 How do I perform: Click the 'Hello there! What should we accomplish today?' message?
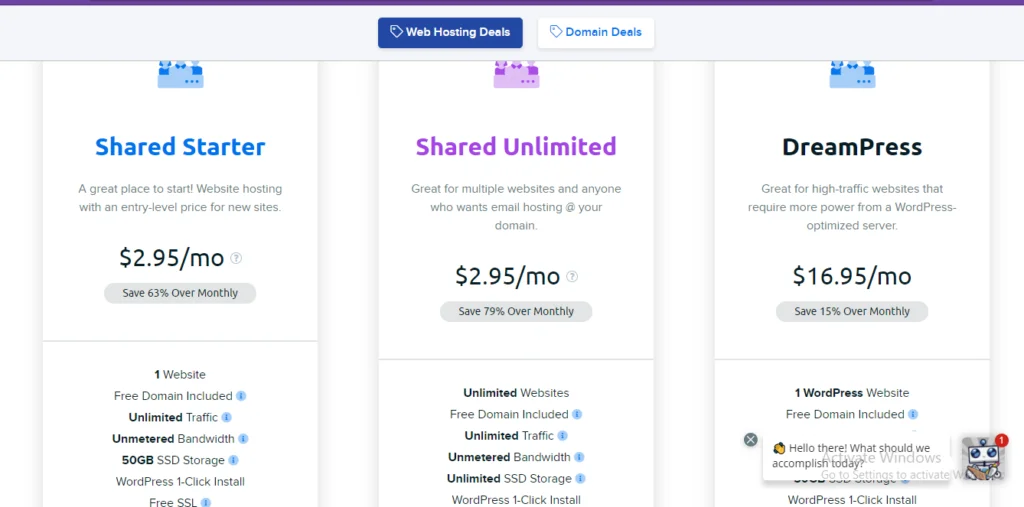point(857,456)
